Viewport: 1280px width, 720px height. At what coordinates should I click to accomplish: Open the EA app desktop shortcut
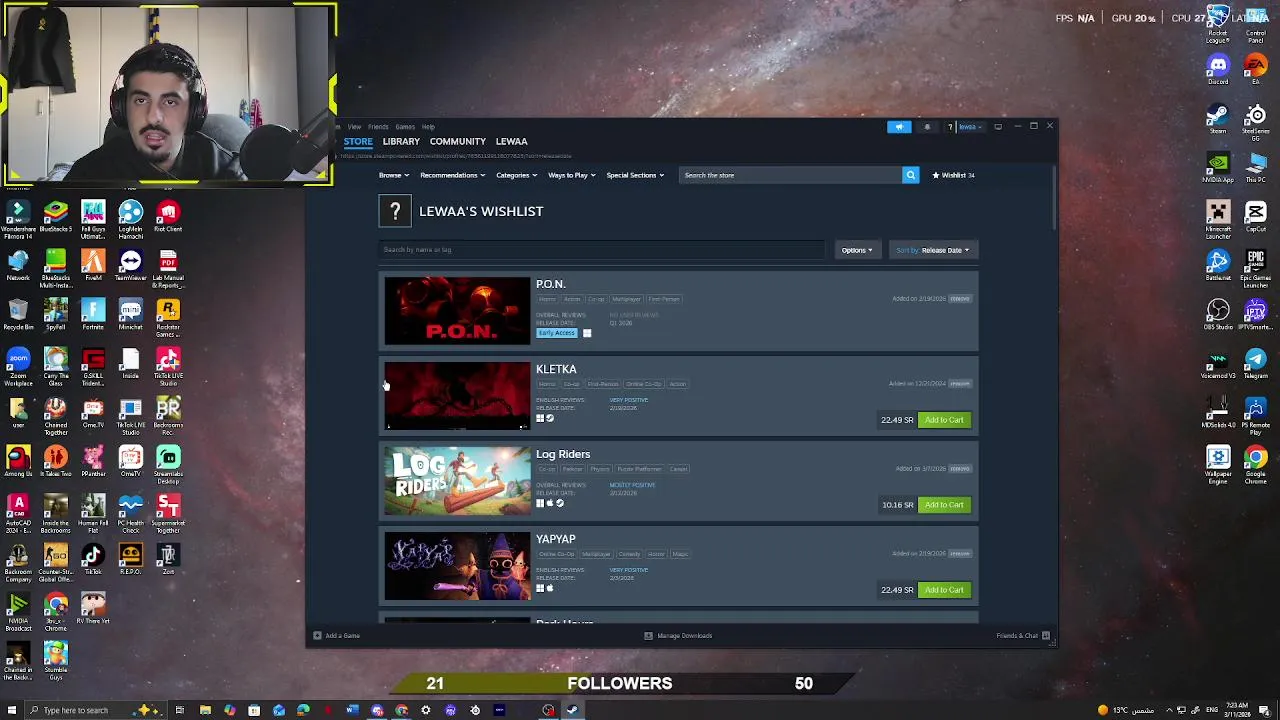tap(1256, 69)
